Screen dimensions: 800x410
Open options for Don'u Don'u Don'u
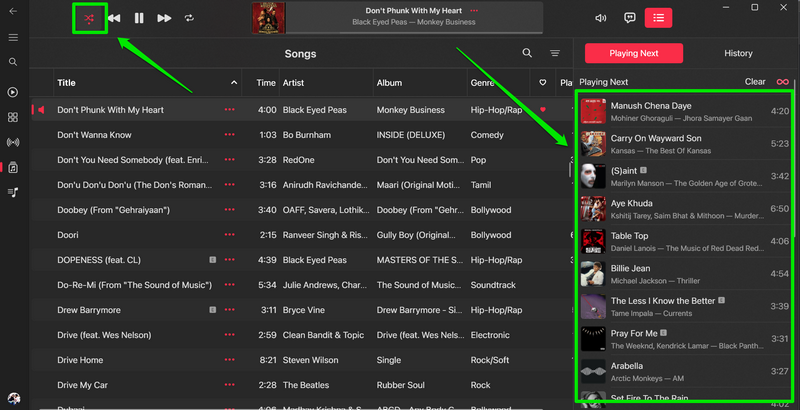230,185
